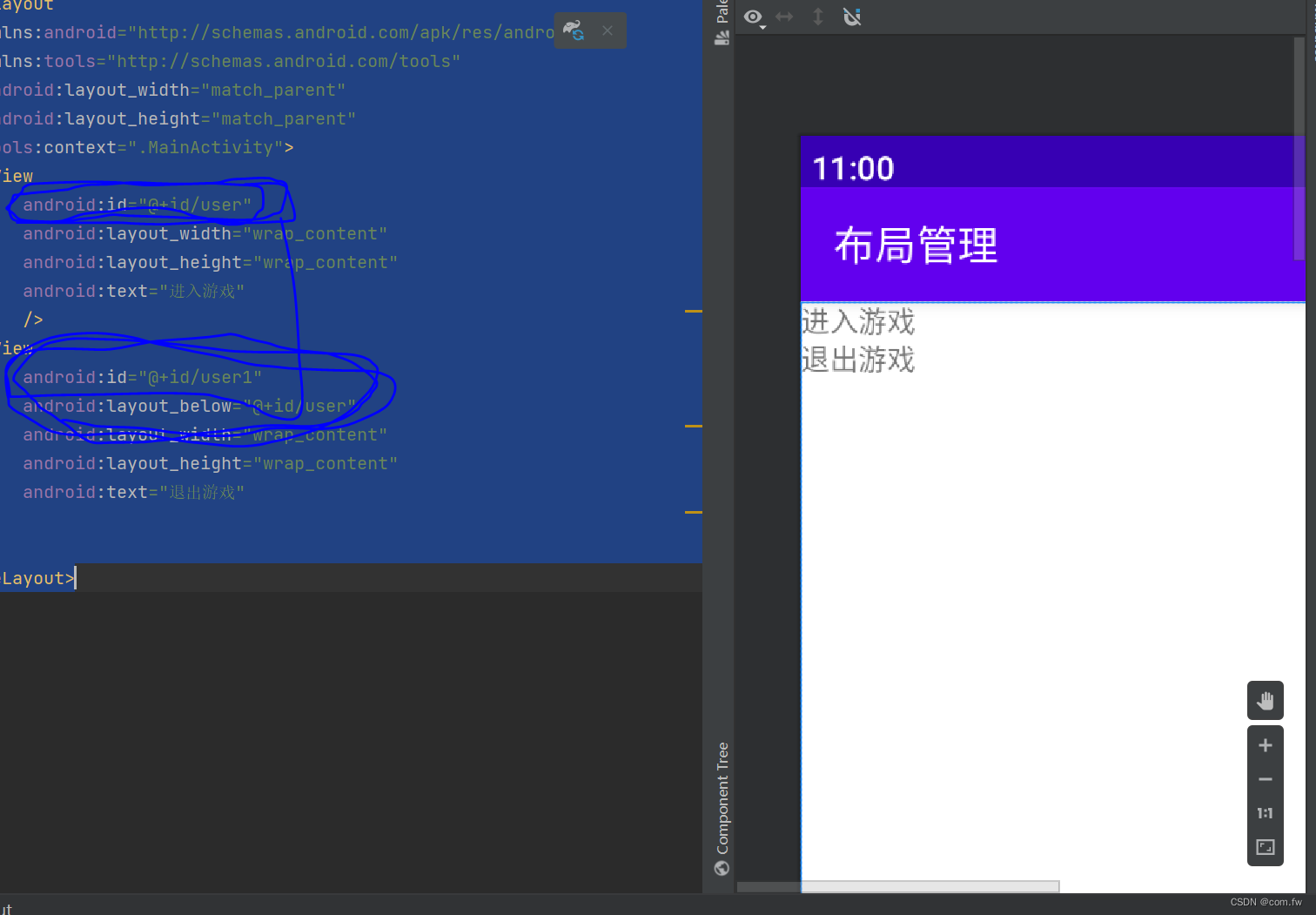Viewport: 1316px width, 915px height.
Task: Click the globe locale toggle near Component Tree
Action: click(721, 868)
